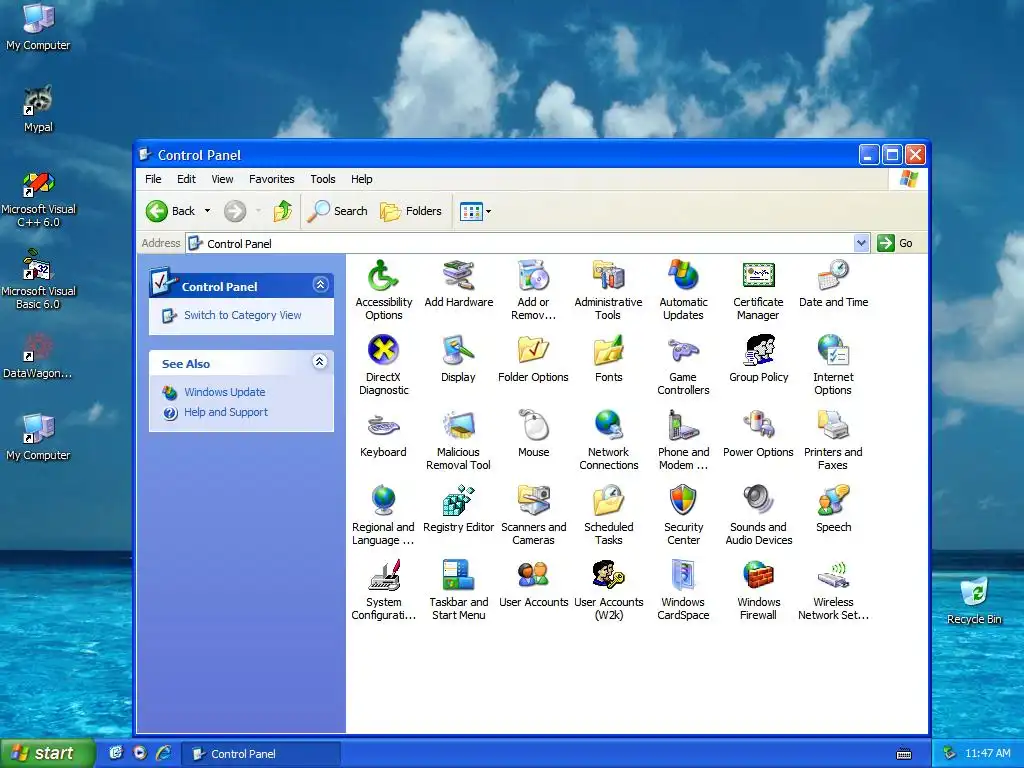Open Help and Support link
The height and width of the screenshot is (768, 1024).
tap(226, 412)
